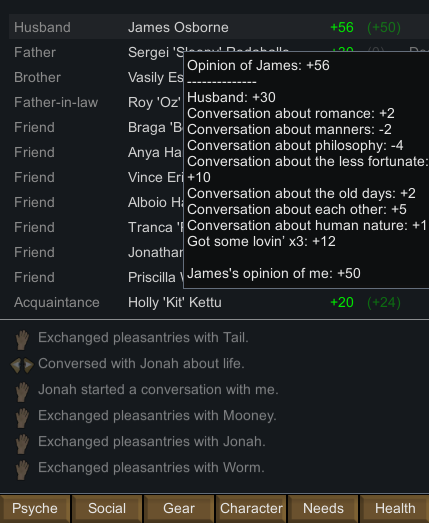The width and height of the screenshot is (429, 523).
Task: Open the Needs tab
Action: click(323, 509)
